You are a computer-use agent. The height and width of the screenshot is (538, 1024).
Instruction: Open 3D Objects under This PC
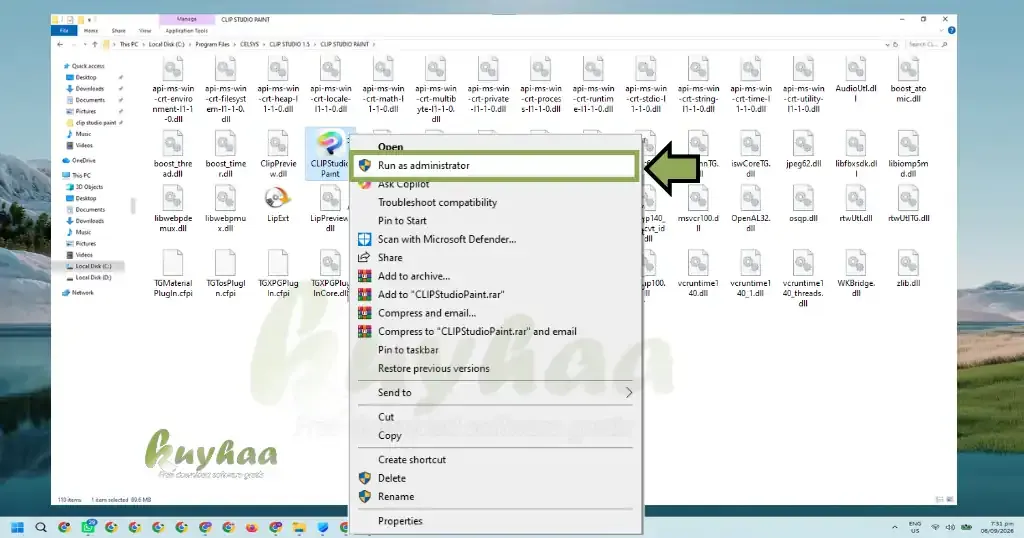85,187
